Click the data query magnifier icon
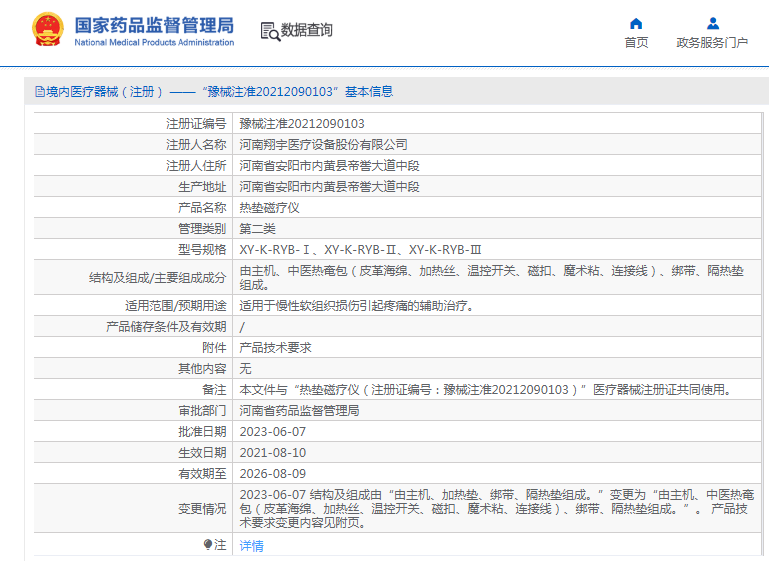The height and width of the screenshot is (561, 769). tap(270, 31)
